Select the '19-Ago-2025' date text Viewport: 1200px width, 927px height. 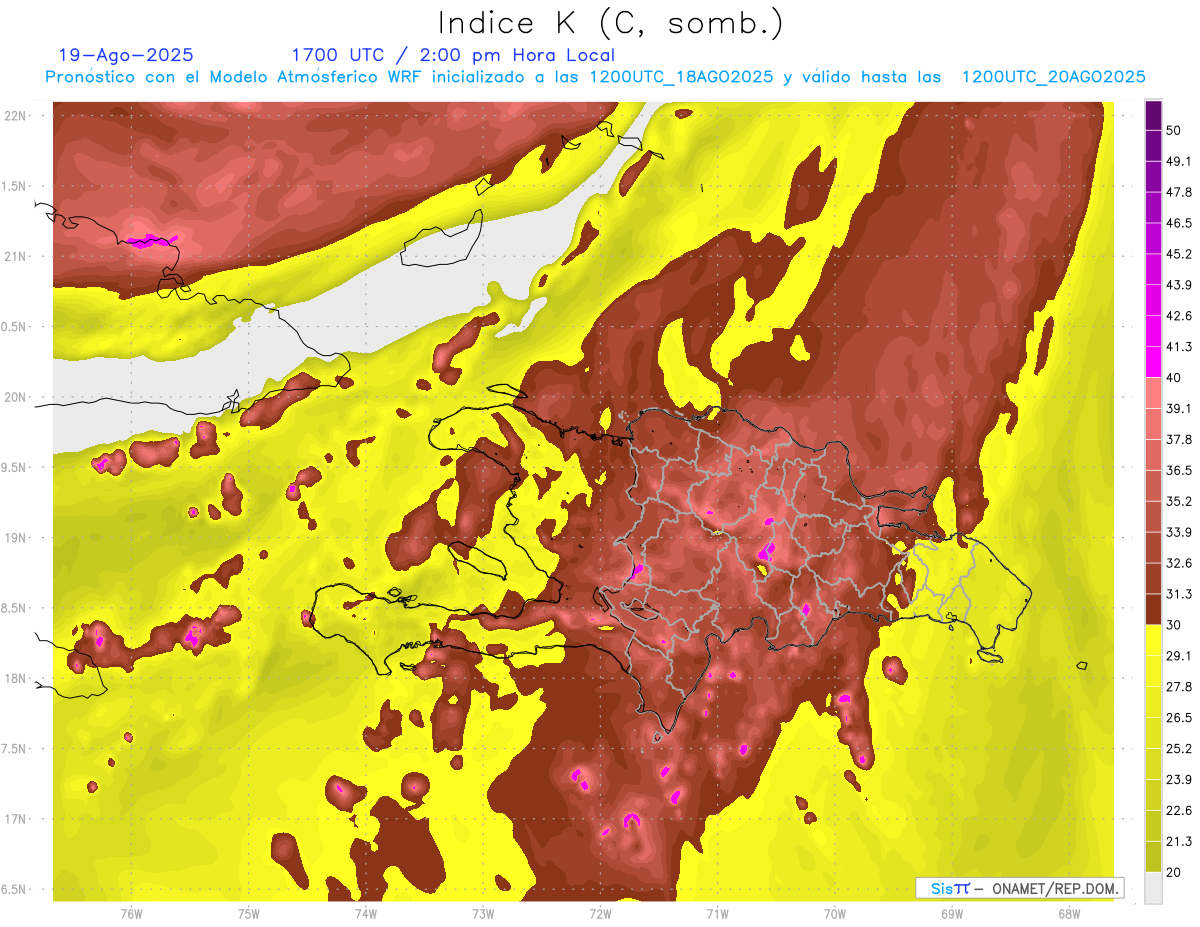pyautogui.click(x=126, y=55)
